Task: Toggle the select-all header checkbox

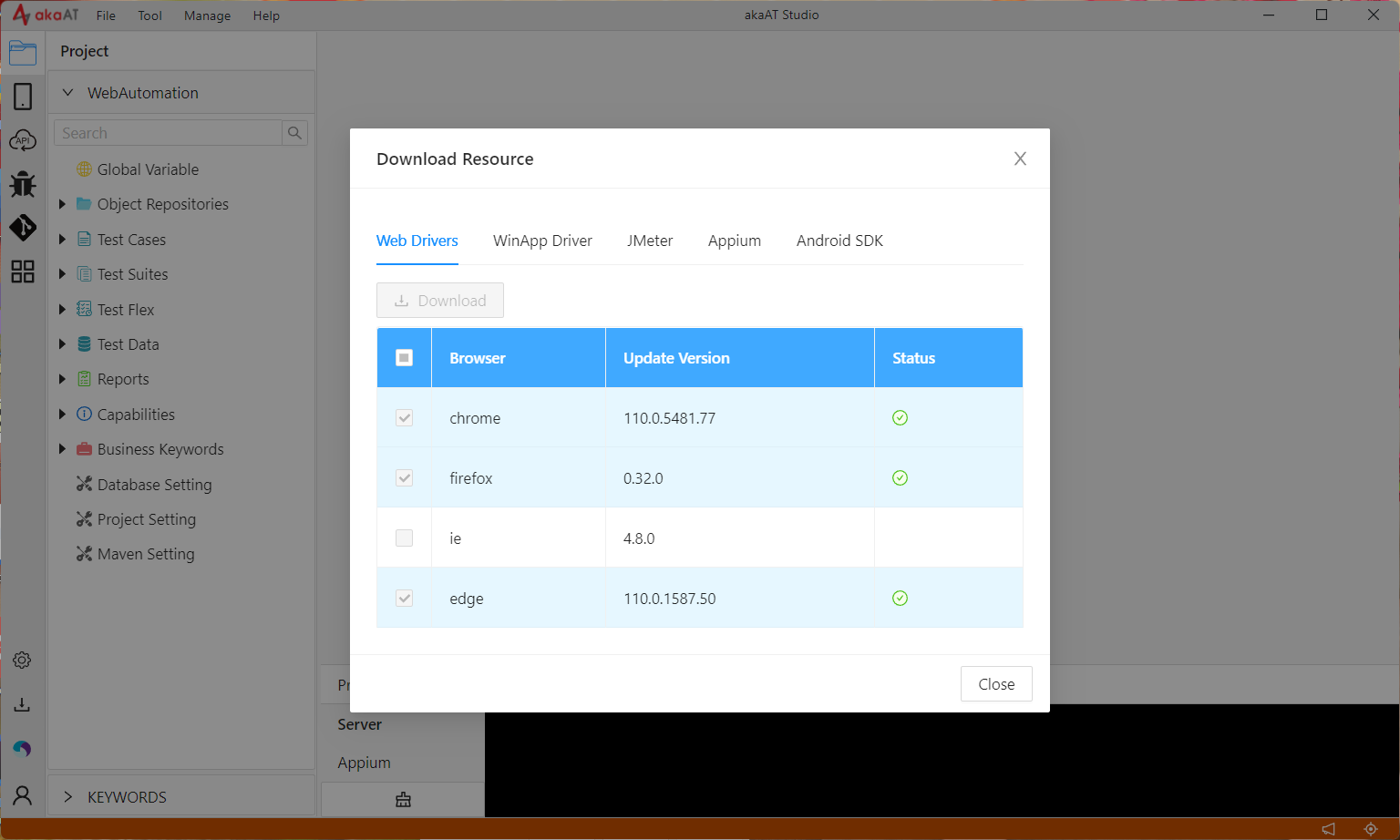Action: click(404, 358)
